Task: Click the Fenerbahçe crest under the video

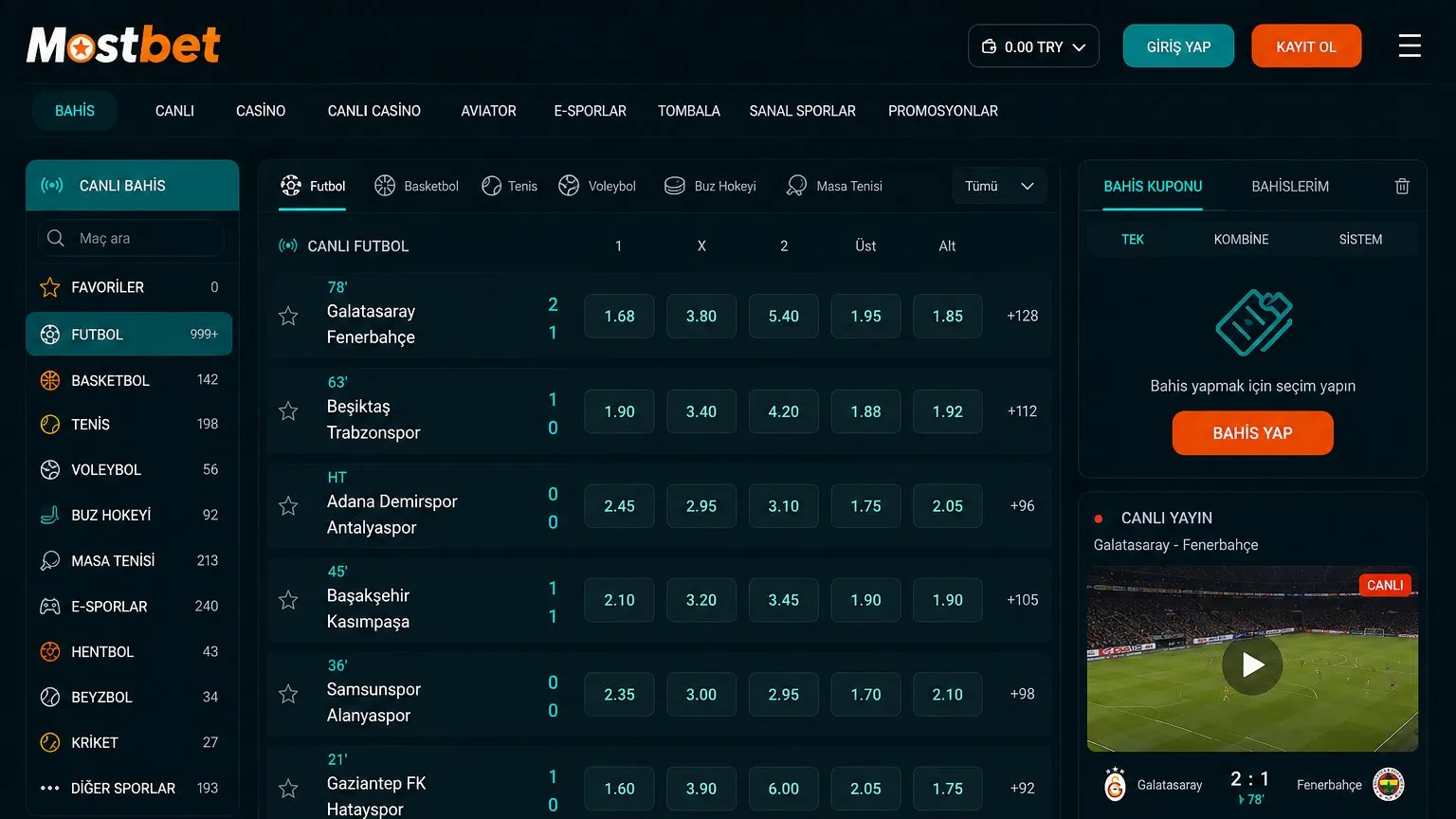Action: click(1389, 785)
